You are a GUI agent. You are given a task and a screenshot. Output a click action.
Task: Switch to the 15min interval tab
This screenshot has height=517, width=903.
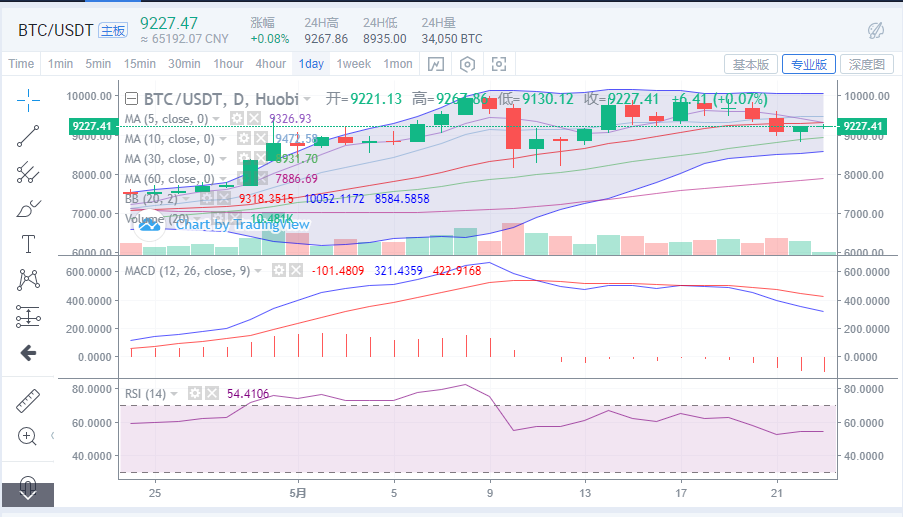pyautogui.click(x=140, y=64)
